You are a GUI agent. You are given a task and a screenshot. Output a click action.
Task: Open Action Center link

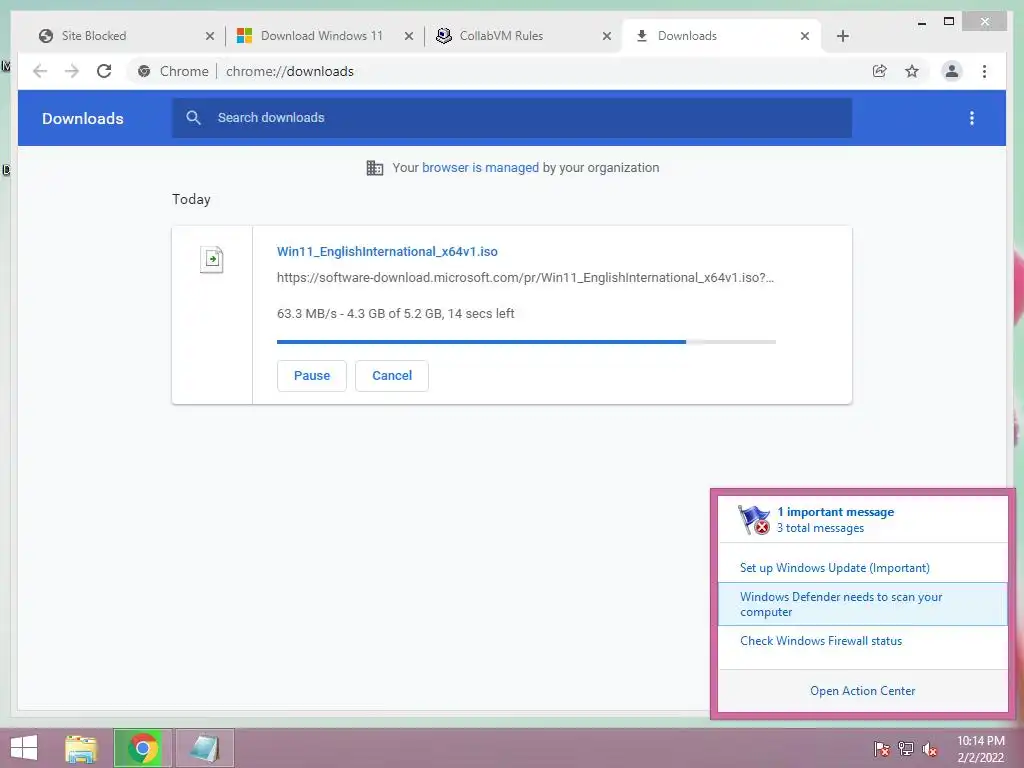(863, 691)
